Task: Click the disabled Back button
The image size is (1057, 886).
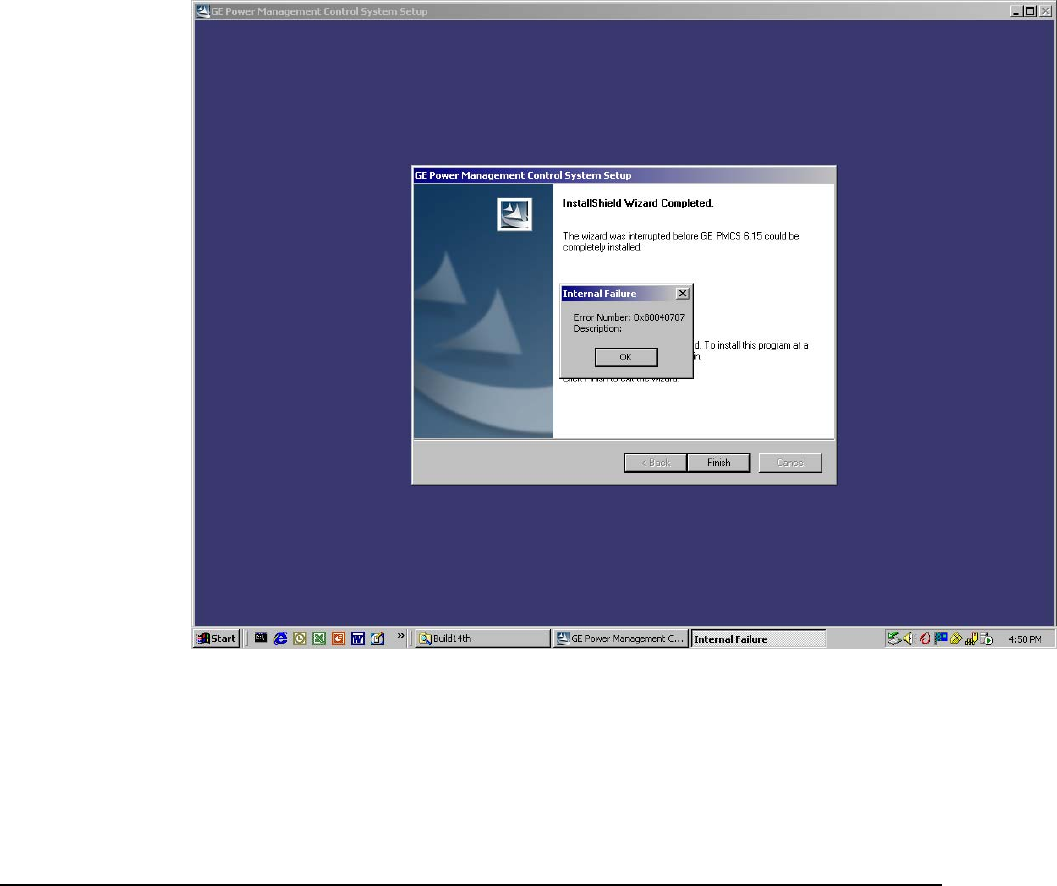Action: coord(655,463)
